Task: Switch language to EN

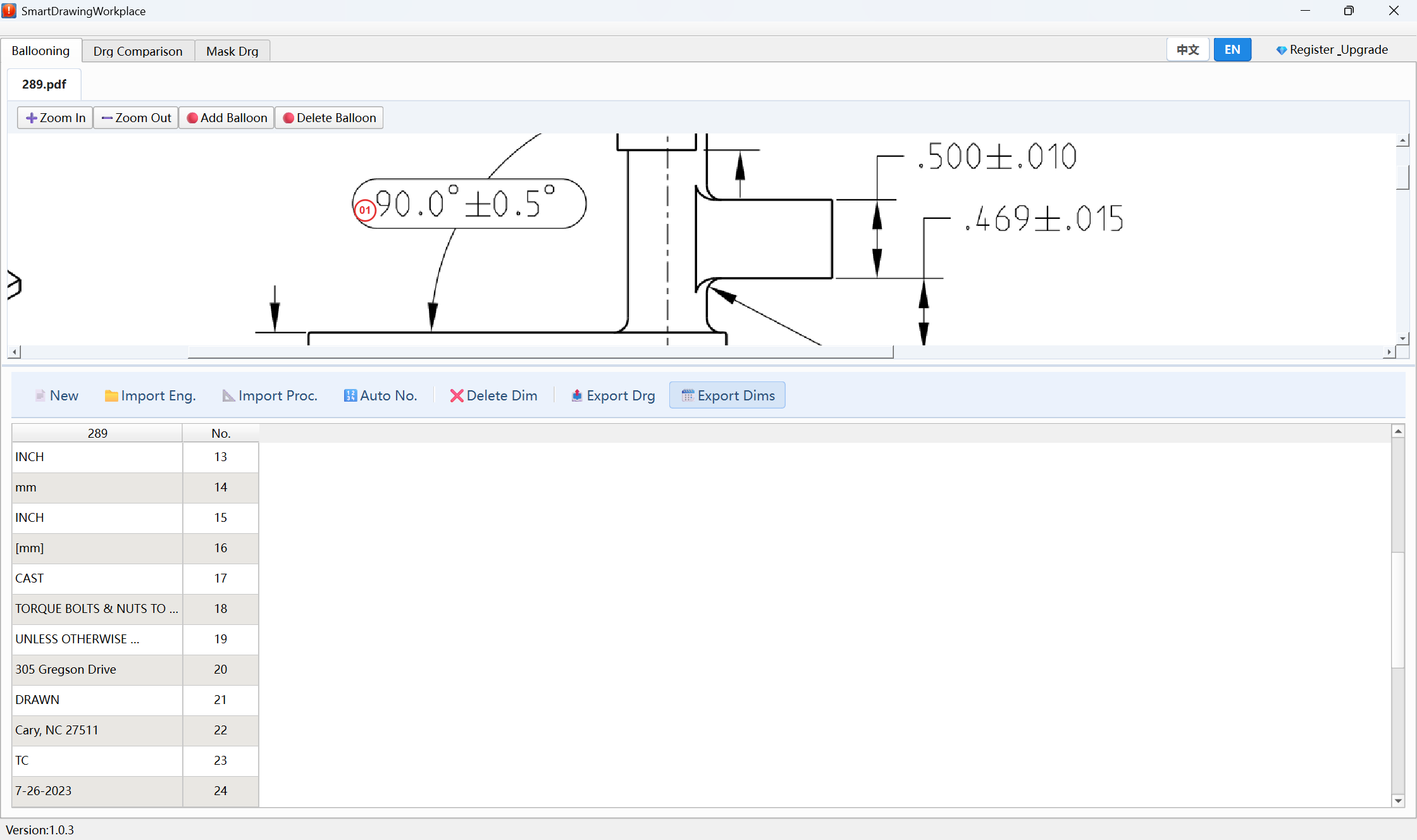Action: click(x=1232, y=50)
